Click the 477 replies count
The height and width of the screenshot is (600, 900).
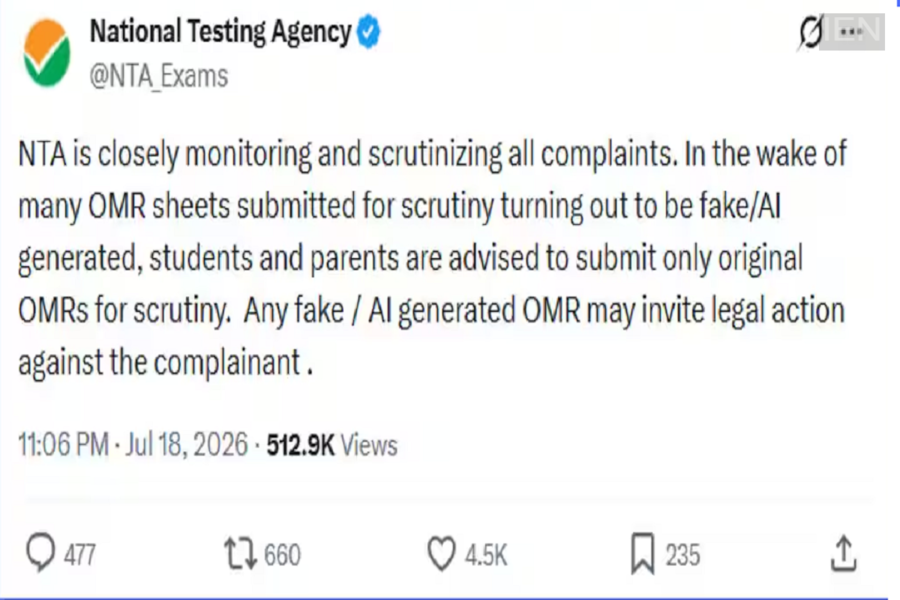[x=80, y=555]
